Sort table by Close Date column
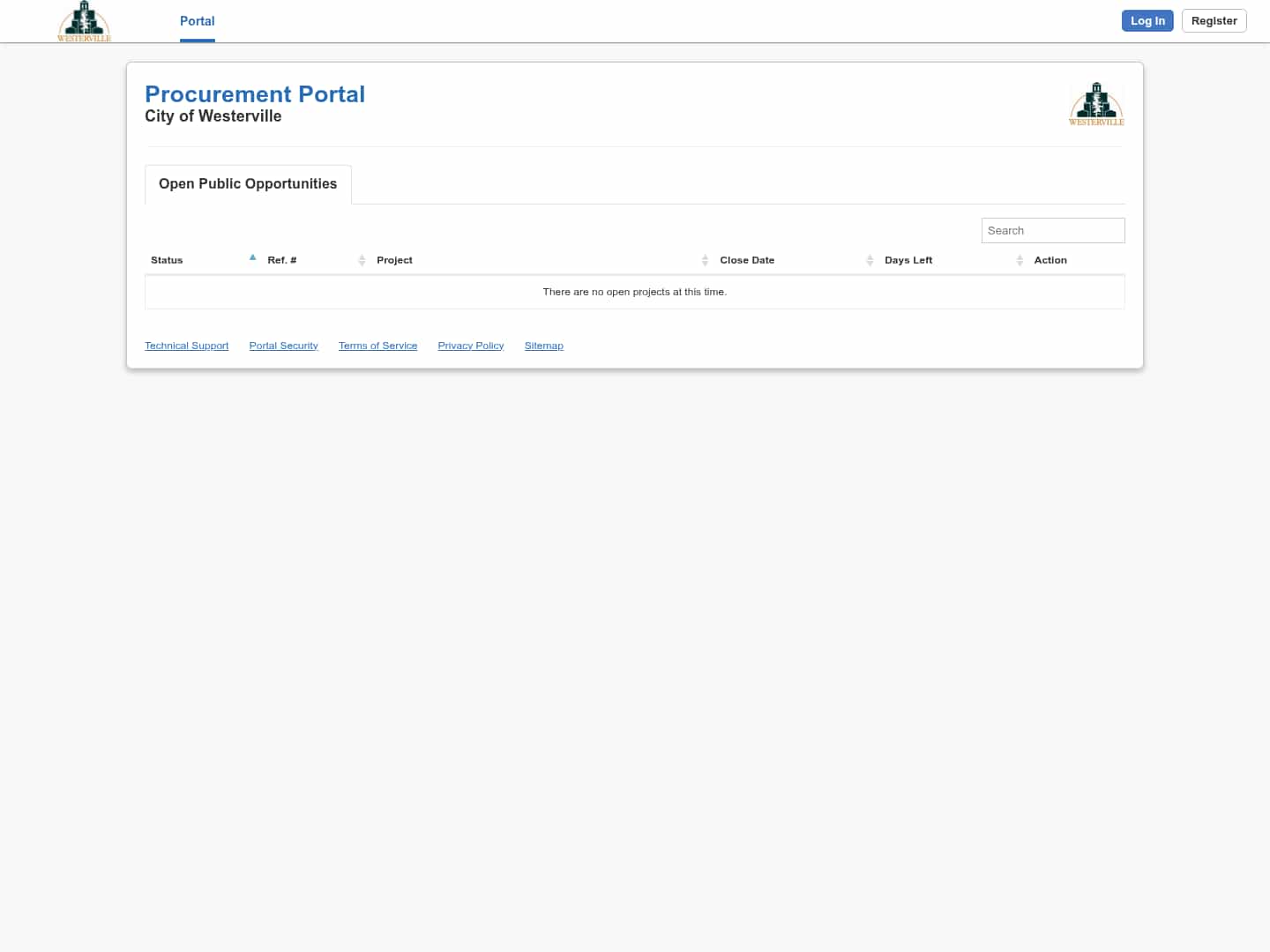This screenshot has width=1270, height=952. (x=797, y=260)
